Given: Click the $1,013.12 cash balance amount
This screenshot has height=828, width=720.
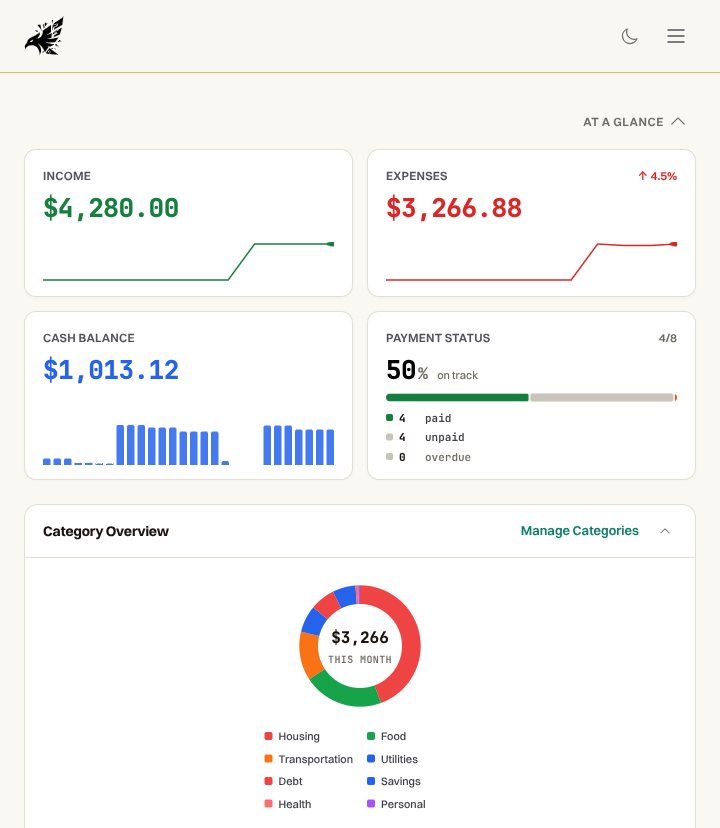Looking at the screenshot, I should pos(111,370).
